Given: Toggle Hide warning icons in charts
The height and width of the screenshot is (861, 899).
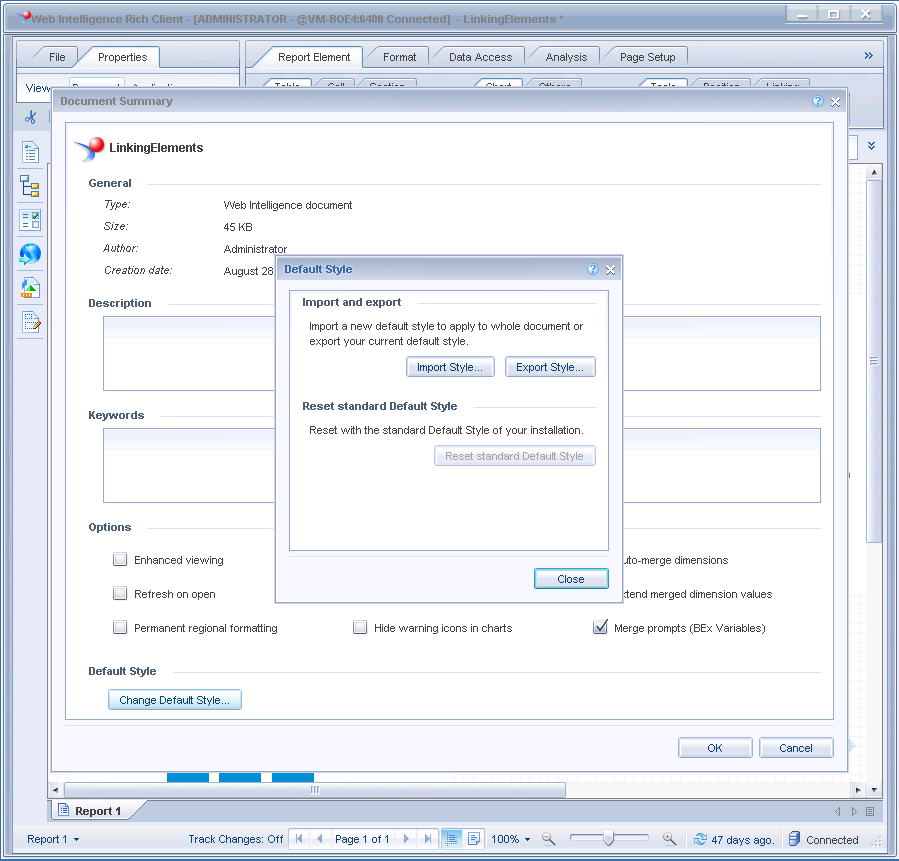Looking at the screenshot, I should pos(360,627).
